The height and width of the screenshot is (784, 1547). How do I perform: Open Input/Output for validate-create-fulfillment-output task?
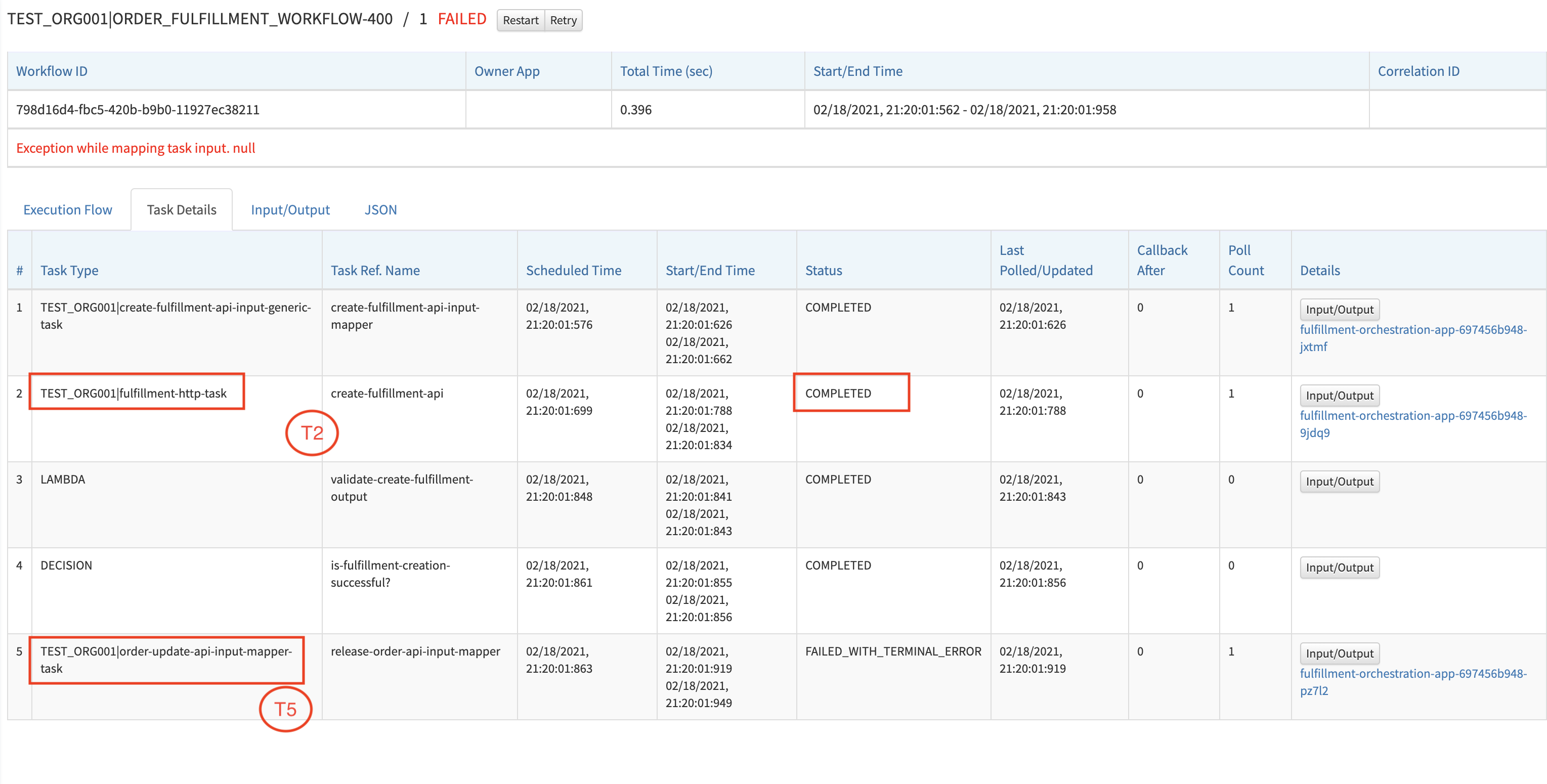click(x=1339, y=481)
